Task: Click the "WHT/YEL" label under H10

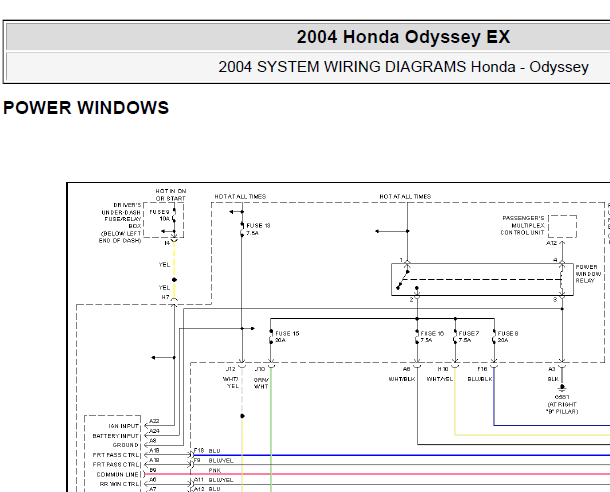Action: click(x=440, y=379)
